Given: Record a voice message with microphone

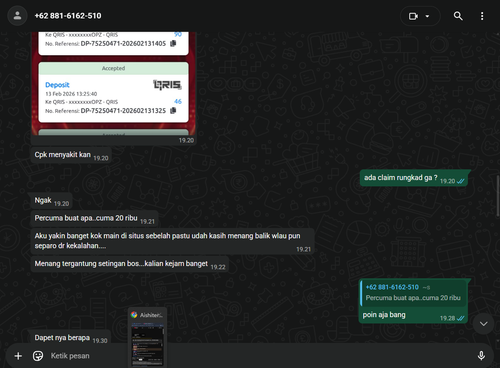Looking at the screenshot, I should pos(481,356).
